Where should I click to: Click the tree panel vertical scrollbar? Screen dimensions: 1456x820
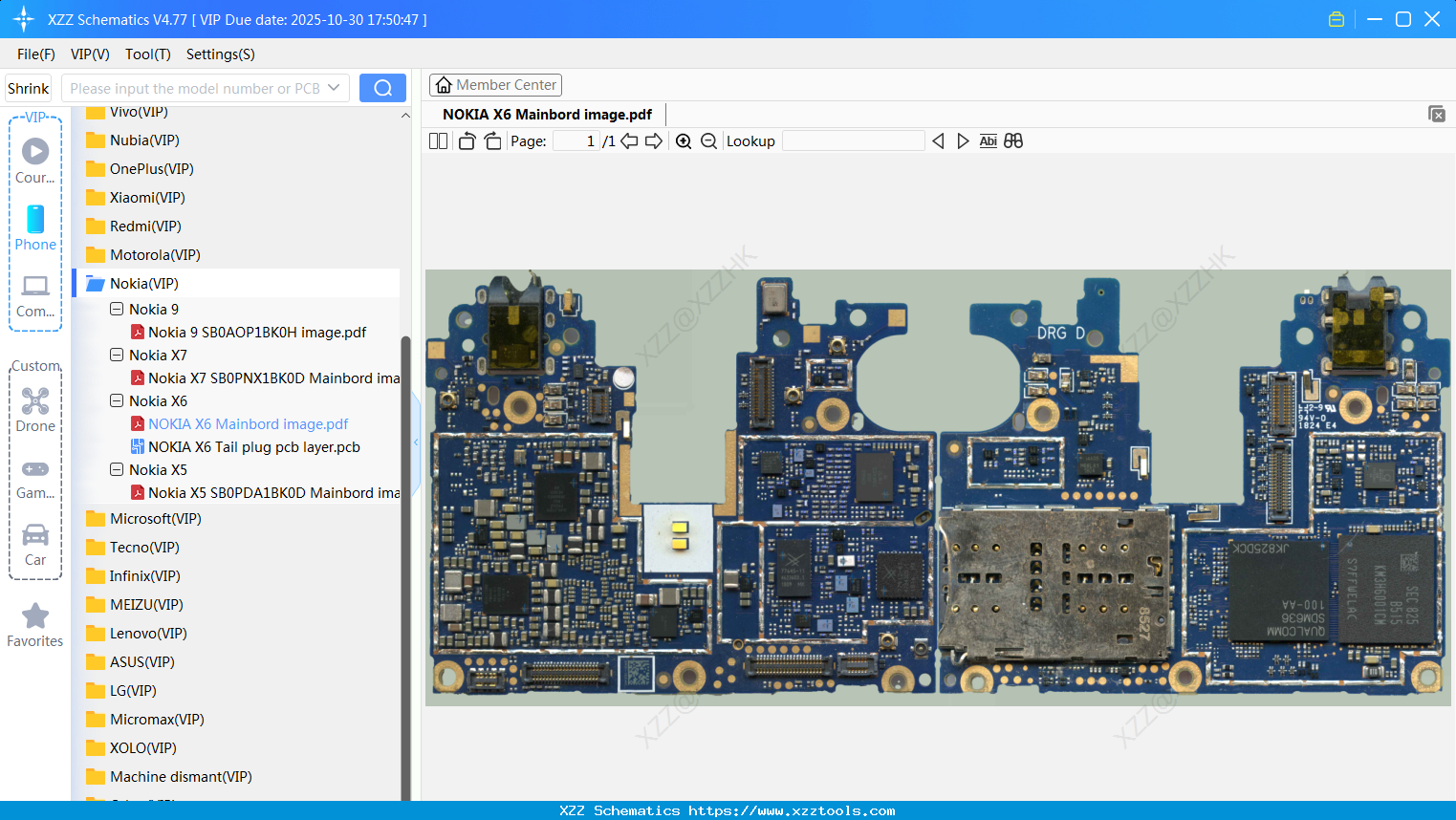tap(405, 569)
